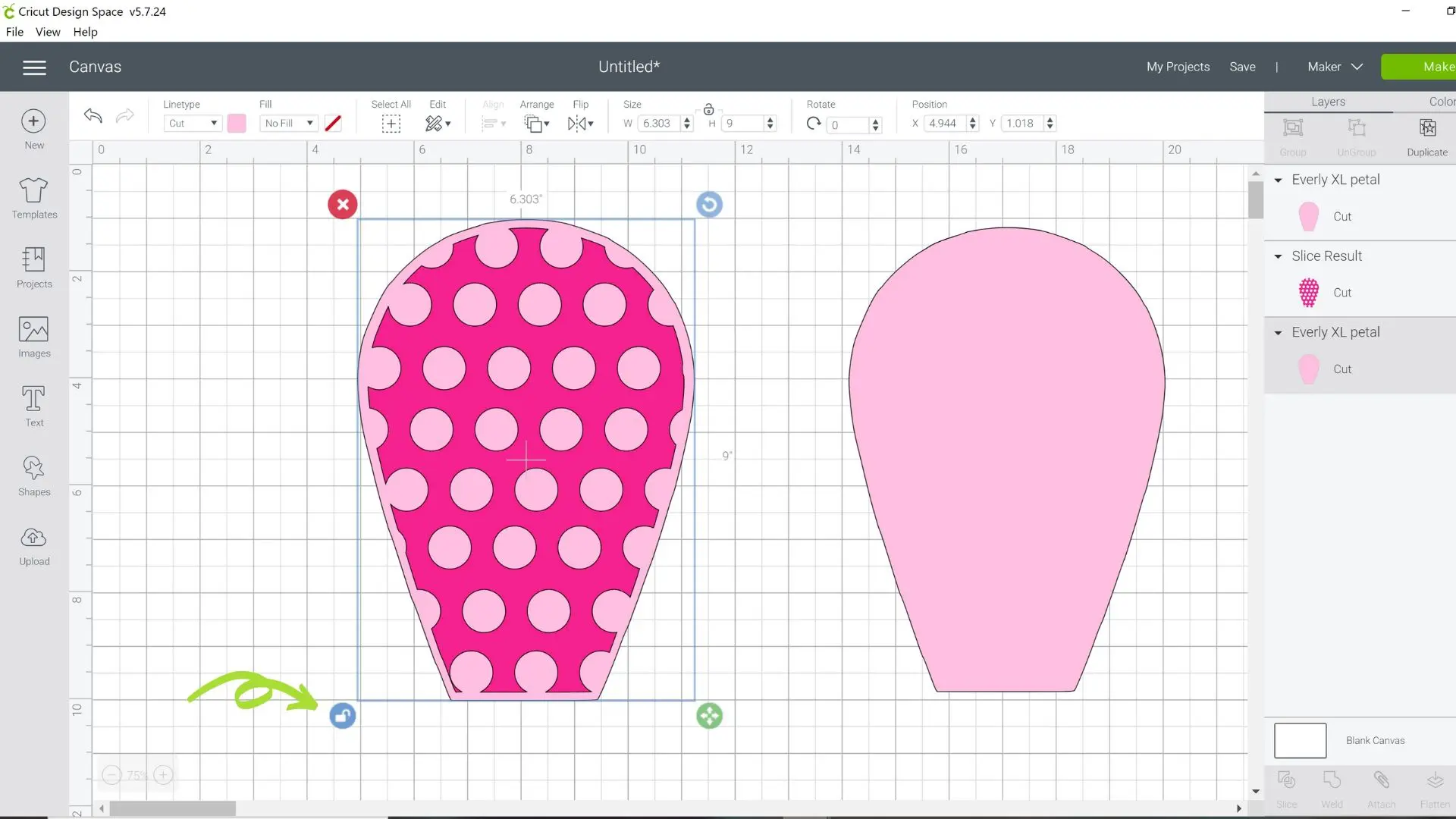Select the Text tool in the sidebar
1456x819 pixels.
pos(33,405)
